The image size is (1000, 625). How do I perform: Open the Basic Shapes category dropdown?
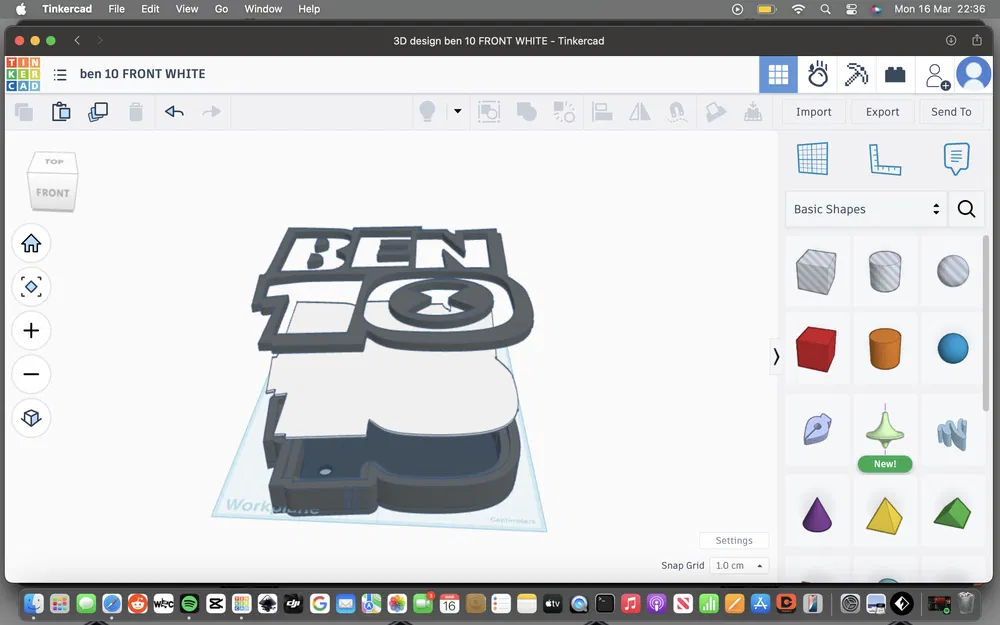865,209
